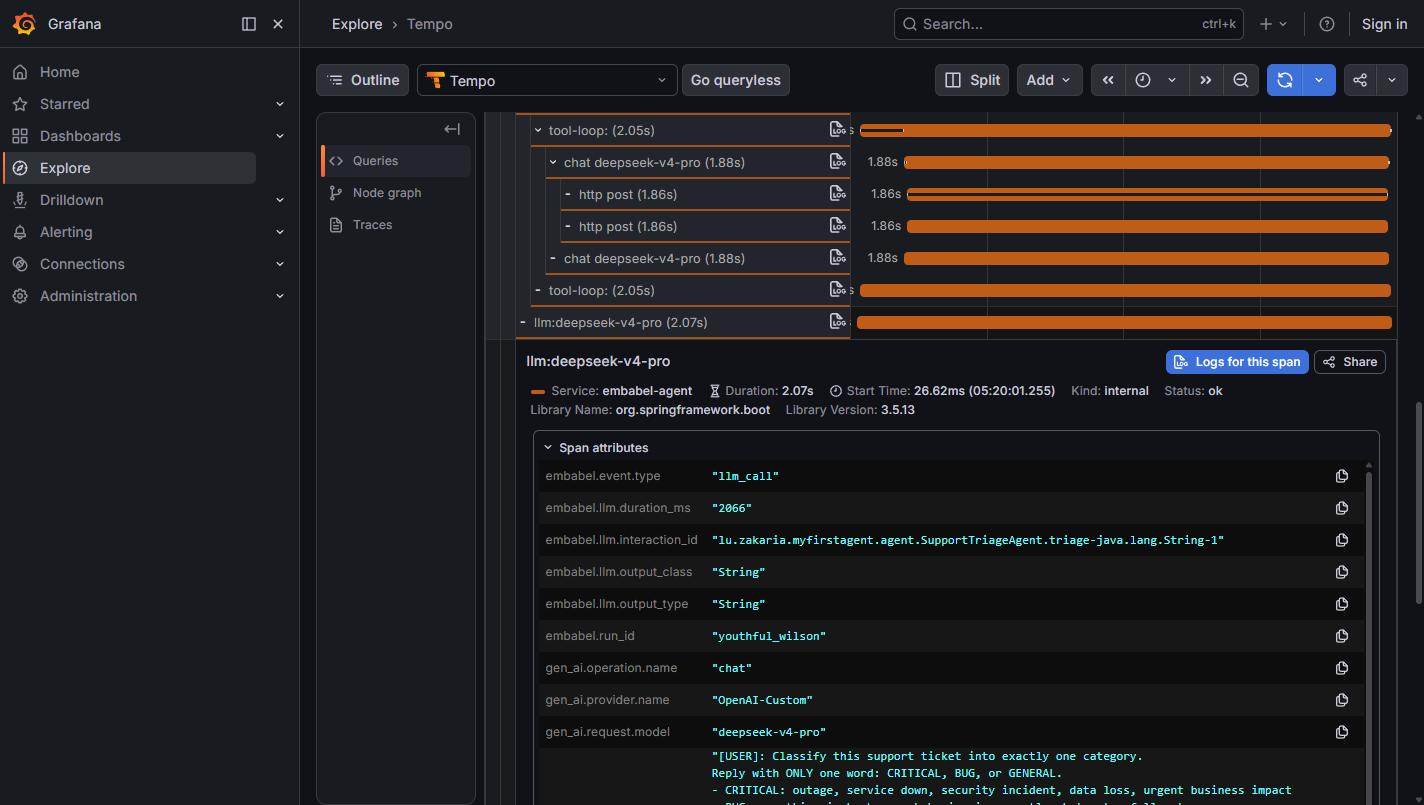Copy the embabel.llm.interaction_id value
This screenshot has width=1424, height=805.
1342,540
